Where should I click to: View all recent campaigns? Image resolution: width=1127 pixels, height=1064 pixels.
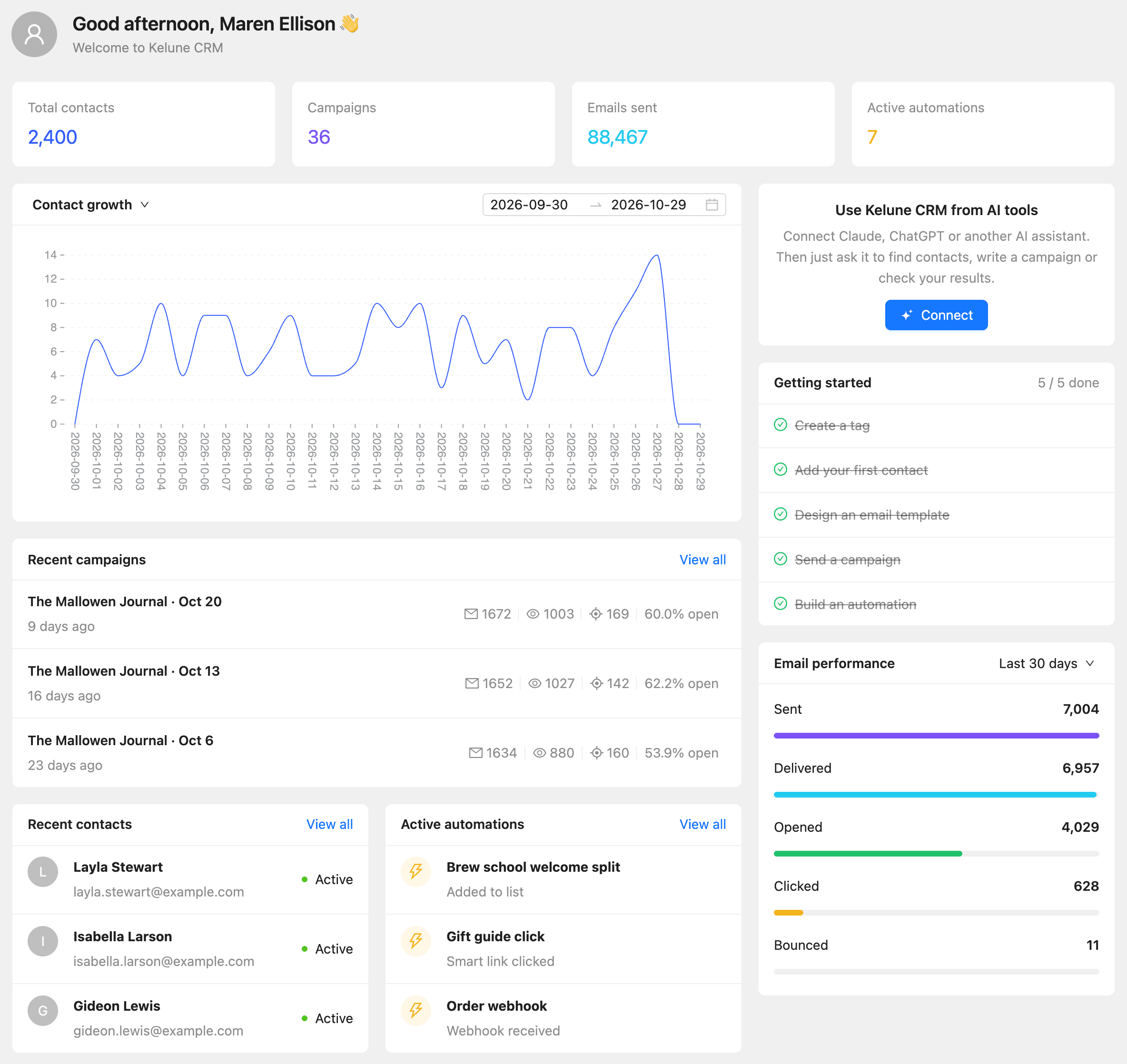(702, 560)
